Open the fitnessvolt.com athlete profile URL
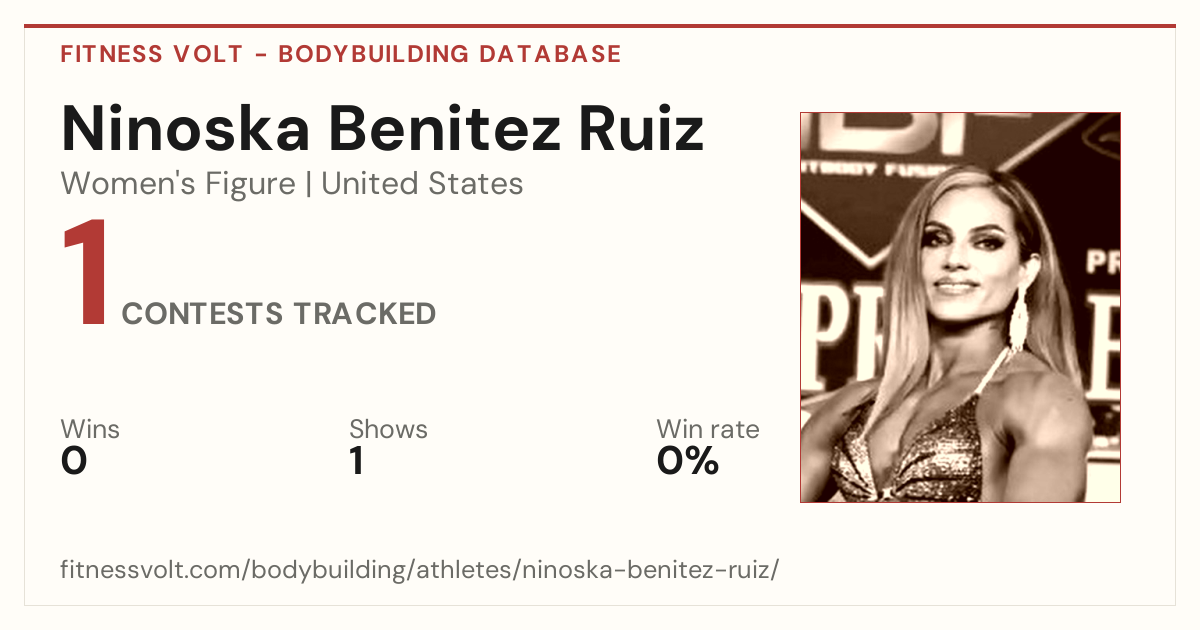1200x630 pixels. (420, 571)
